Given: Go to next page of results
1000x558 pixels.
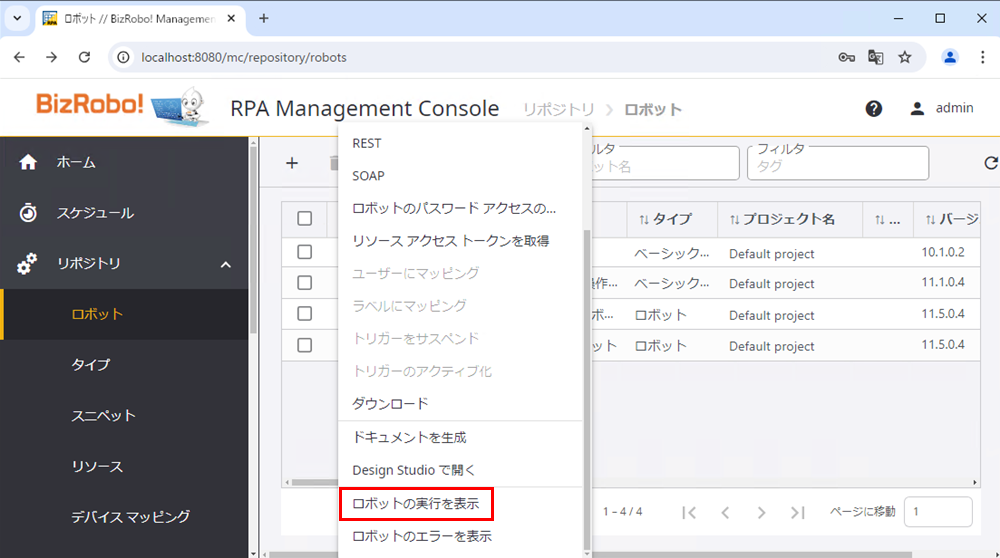Looking at the screenshot, I should point(761,512).
